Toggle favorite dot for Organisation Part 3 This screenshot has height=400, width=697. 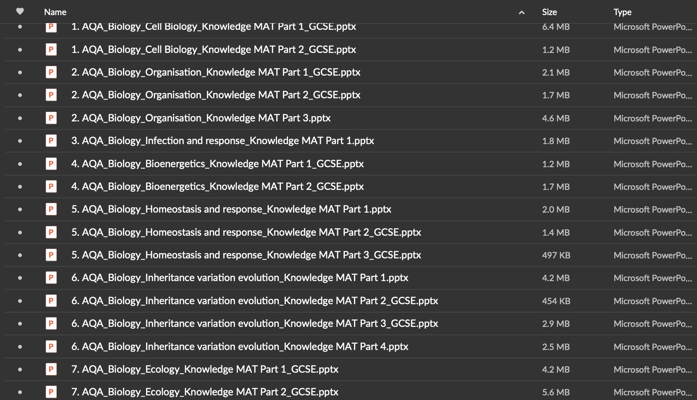(x=20, y=118)
